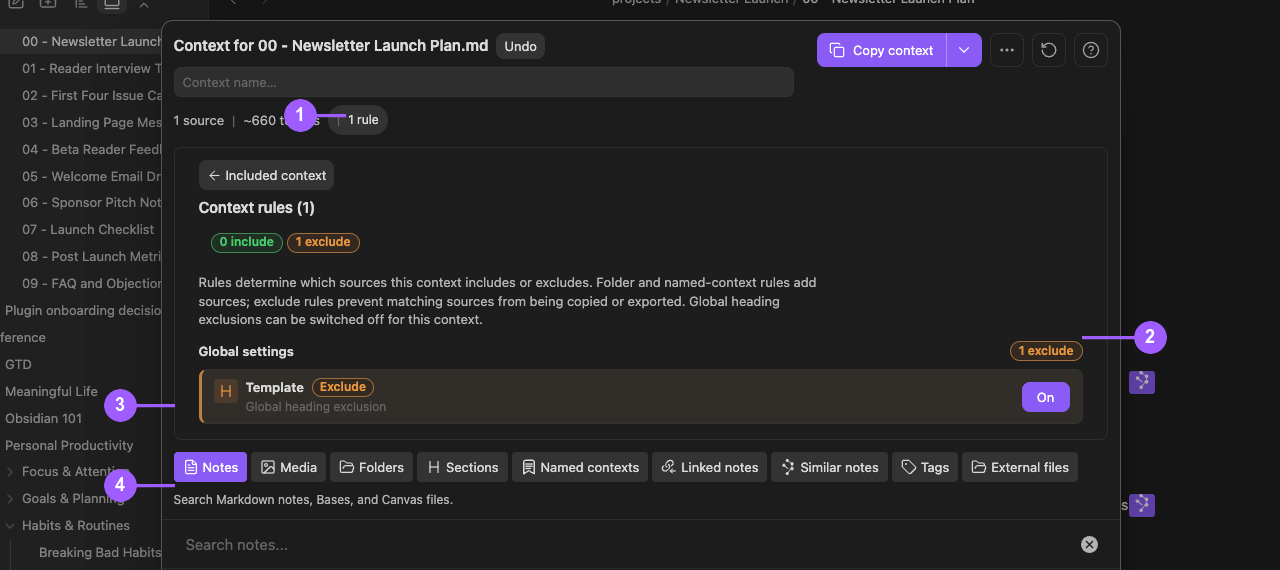Open Plugin onboarding decisions note
This screenshot has height=570, width=1280.
tap(81, 310)
